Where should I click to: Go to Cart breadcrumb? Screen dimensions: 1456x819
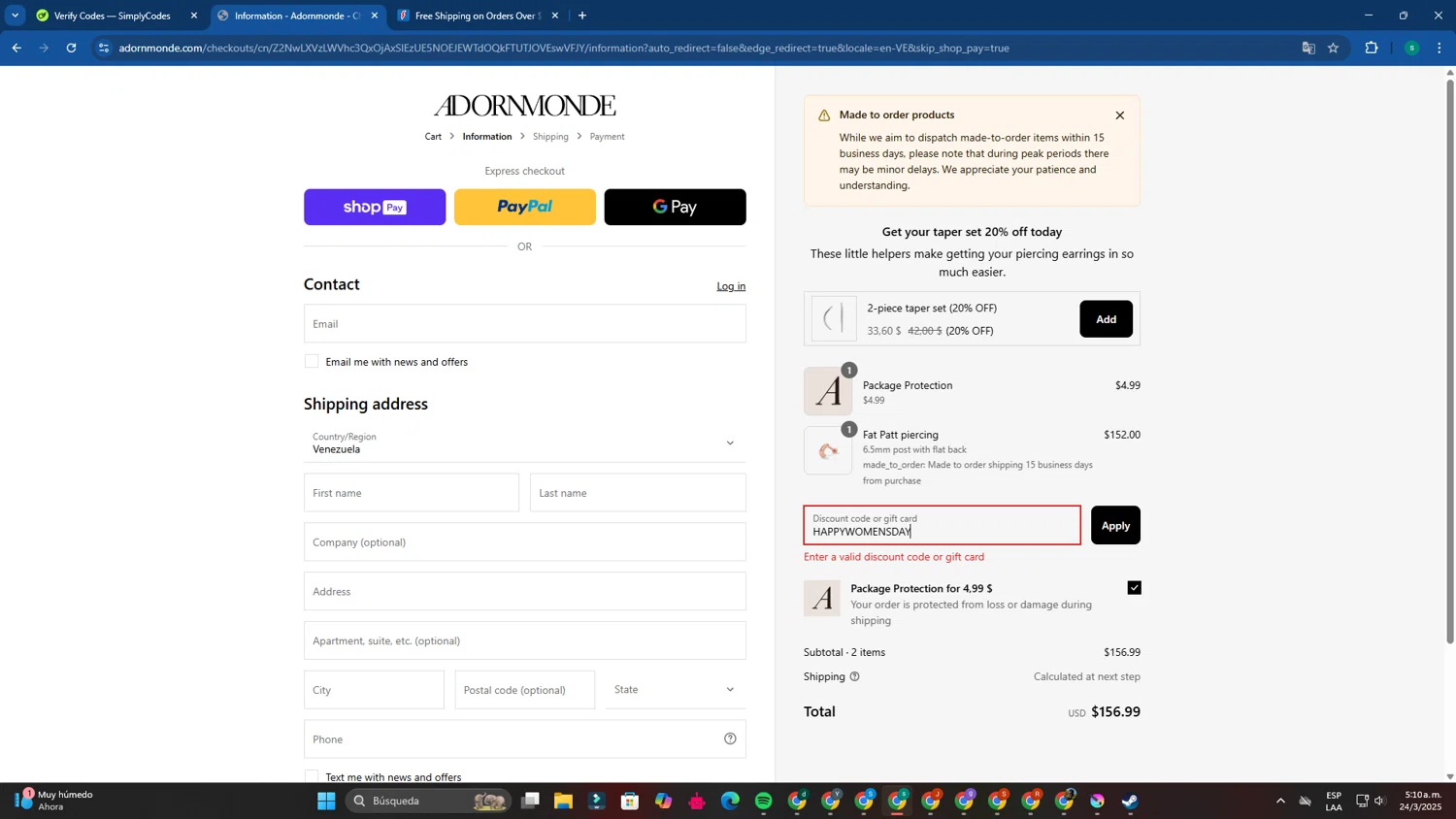[x=433, y=137]
